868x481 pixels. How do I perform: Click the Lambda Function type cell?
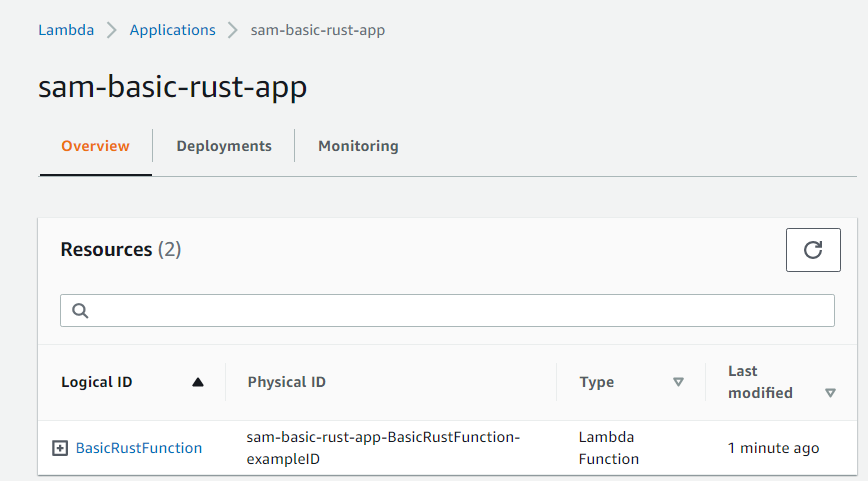click(x=608, y=448)
